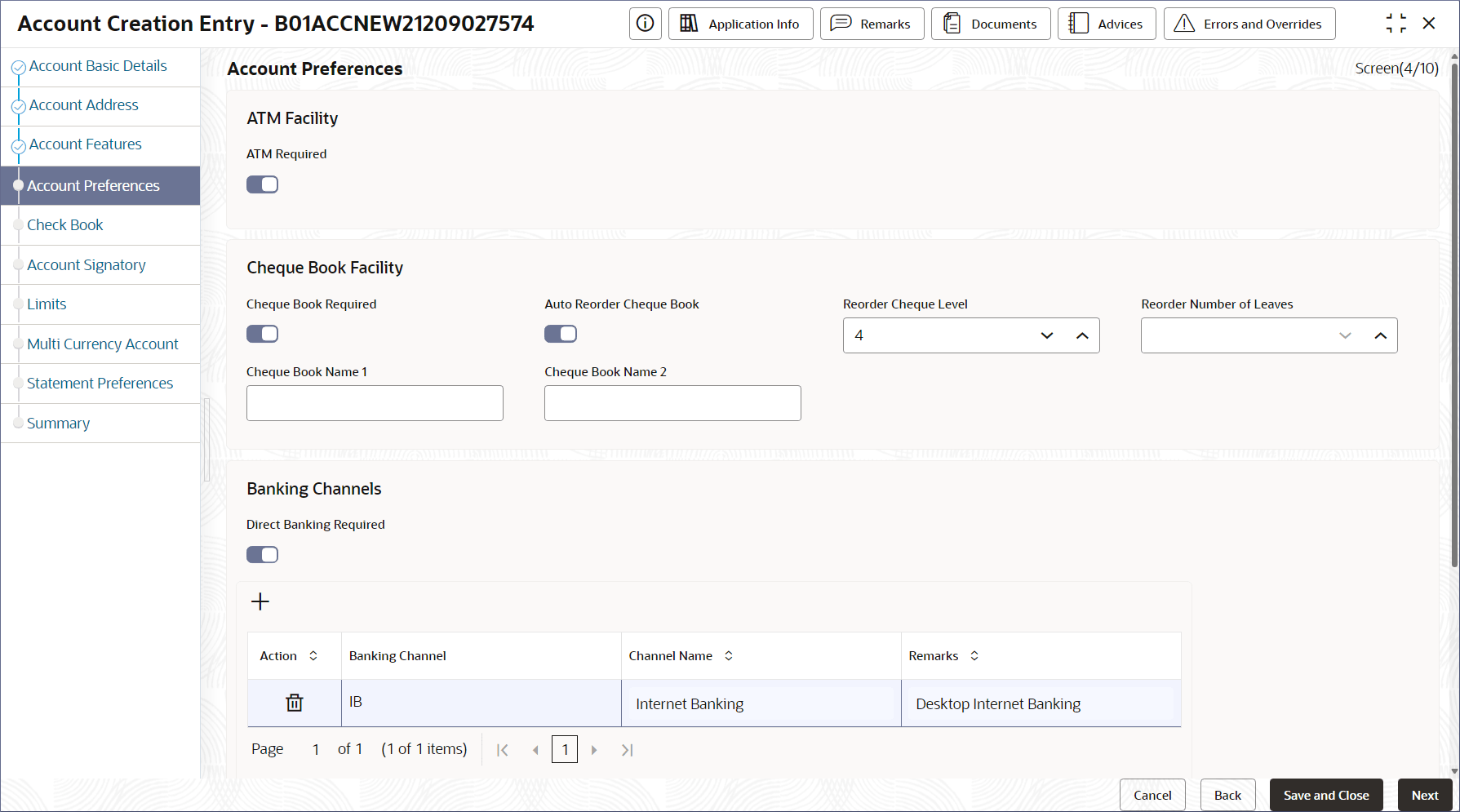Go to first page of channels table
This screenshot has height=812, width=1460.
(x=503, y=750)
